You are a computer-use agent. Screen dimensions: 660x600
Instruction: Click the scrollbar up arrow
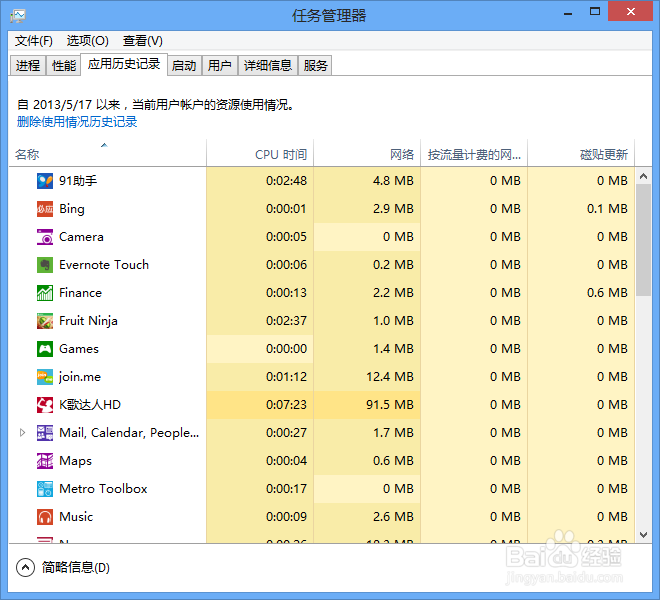tap(643, 176)
